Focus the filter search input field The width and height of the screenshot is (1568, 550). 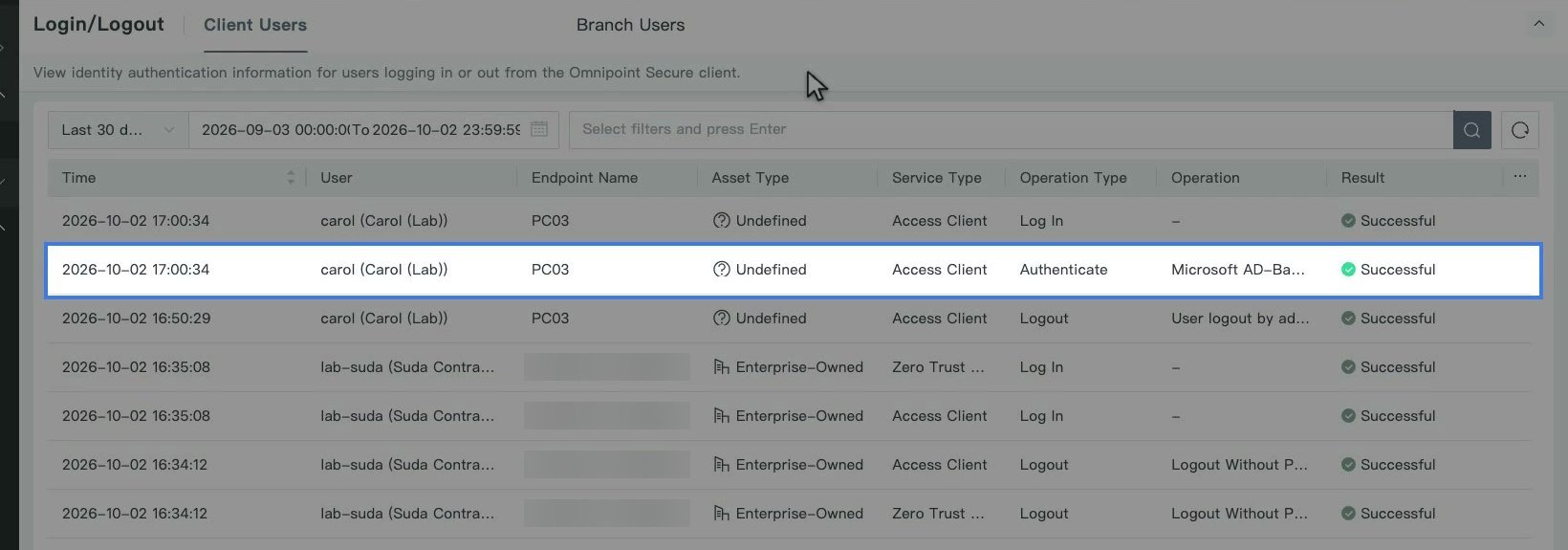(x=1011, y=130)
